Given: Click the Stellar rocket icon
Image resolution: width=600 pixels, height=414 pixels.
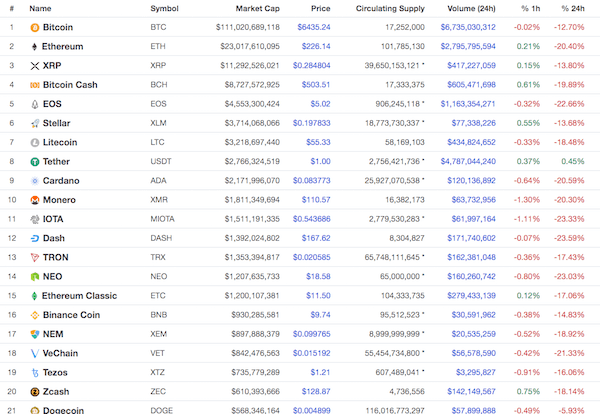Looking at the screenshot, I should point(35,123).
